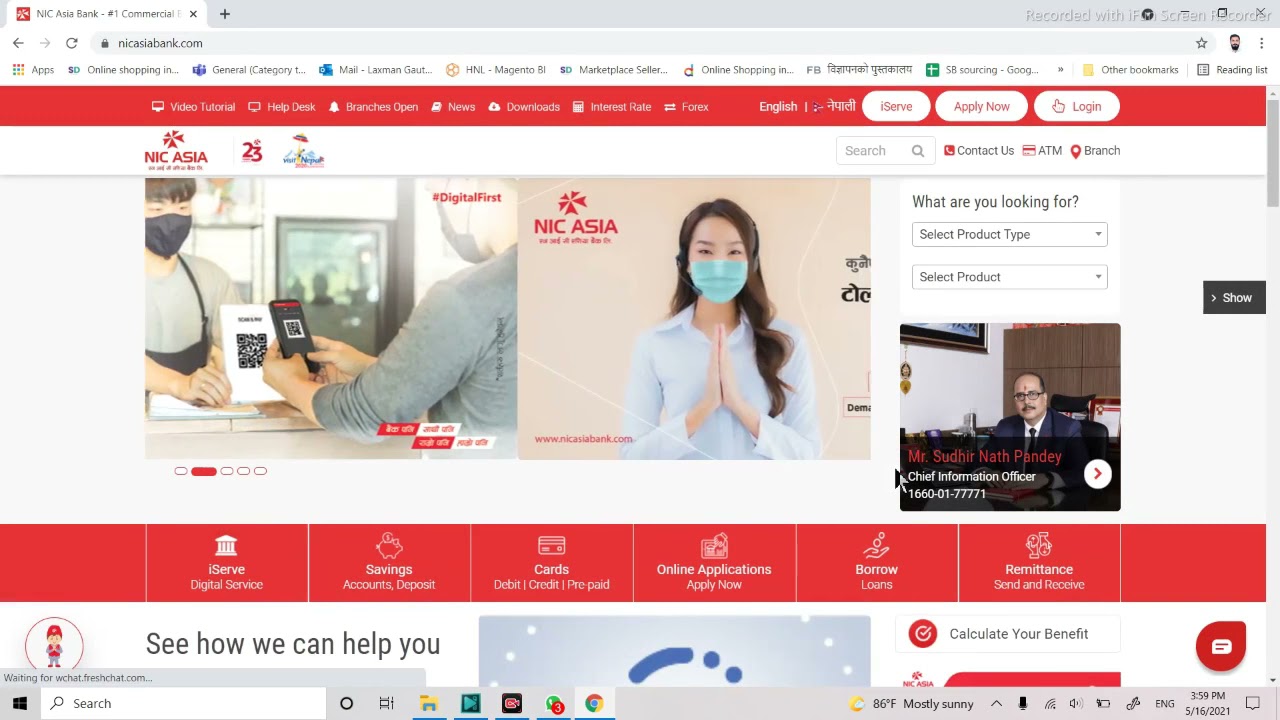Screen dimensions: 1280x720
Task: Open the Other bookmarks folder
Action: click(1130, 70)
